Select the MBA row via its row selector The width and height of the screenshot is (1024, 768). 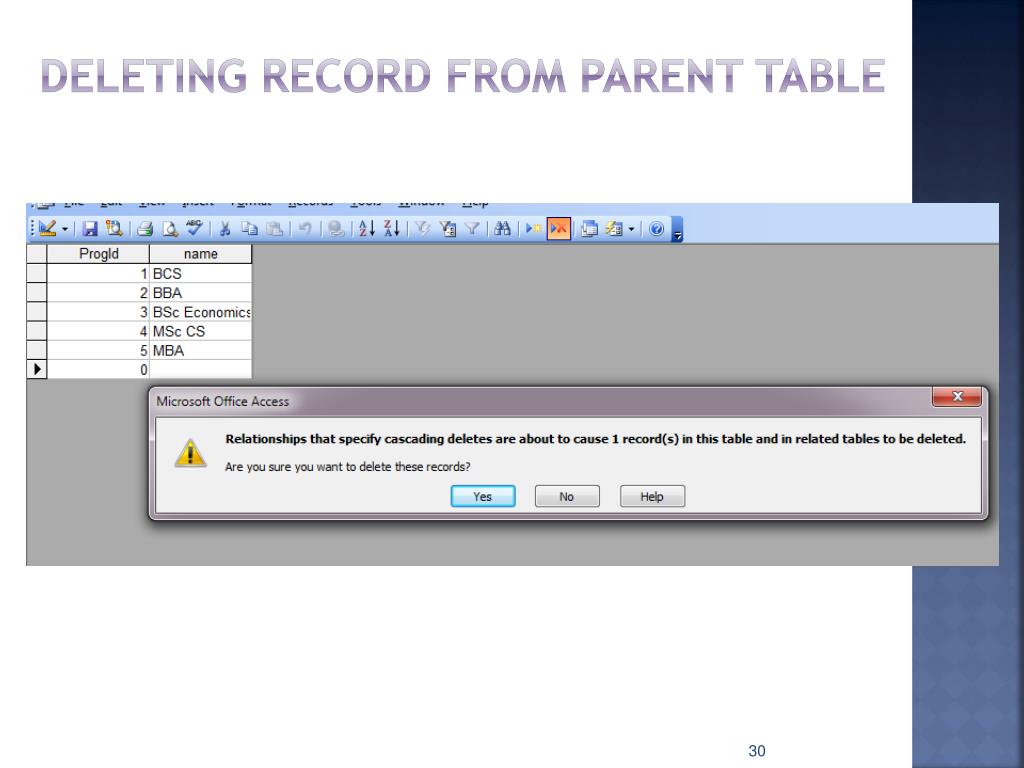[37, 351]
